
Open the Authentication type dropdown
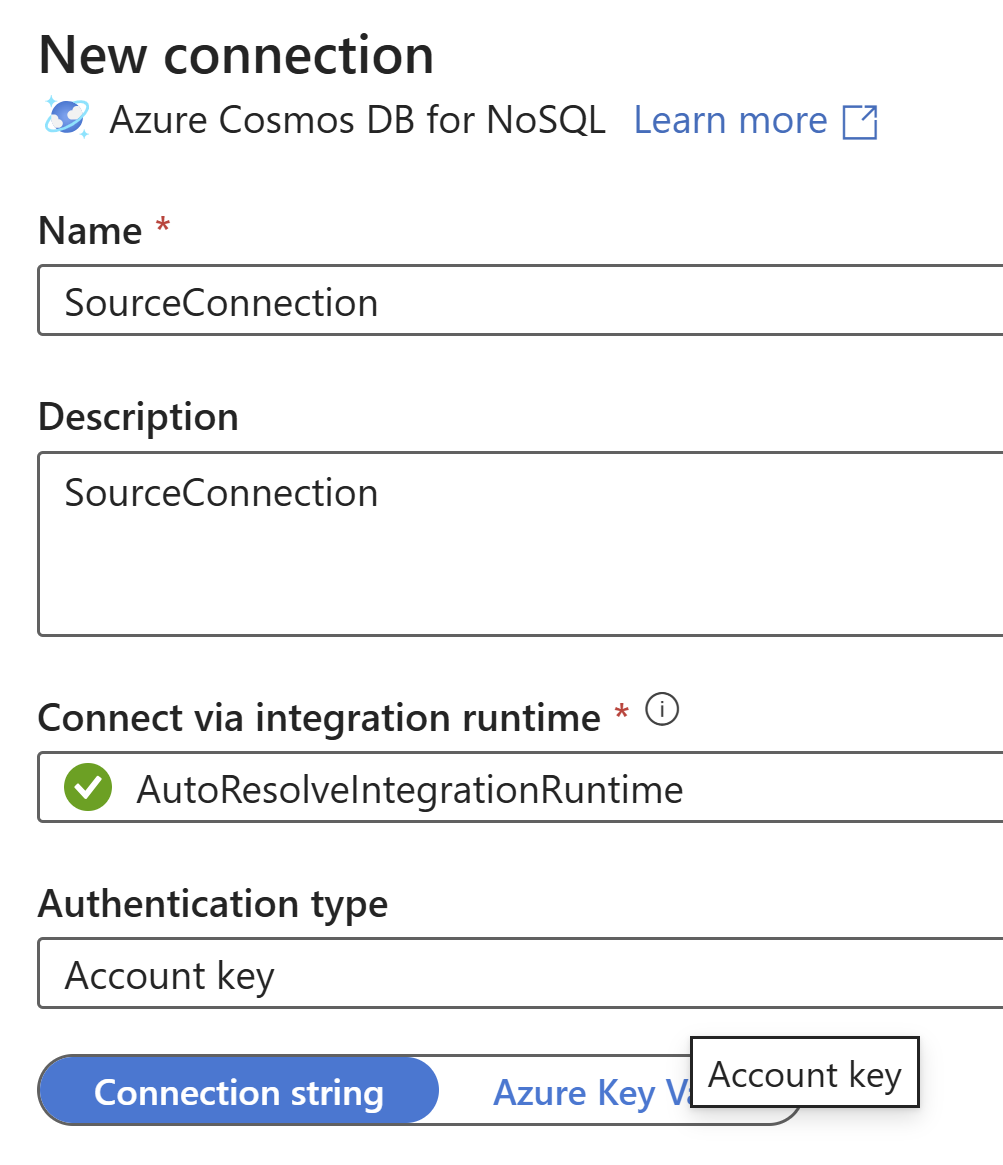tap(521, 973)
